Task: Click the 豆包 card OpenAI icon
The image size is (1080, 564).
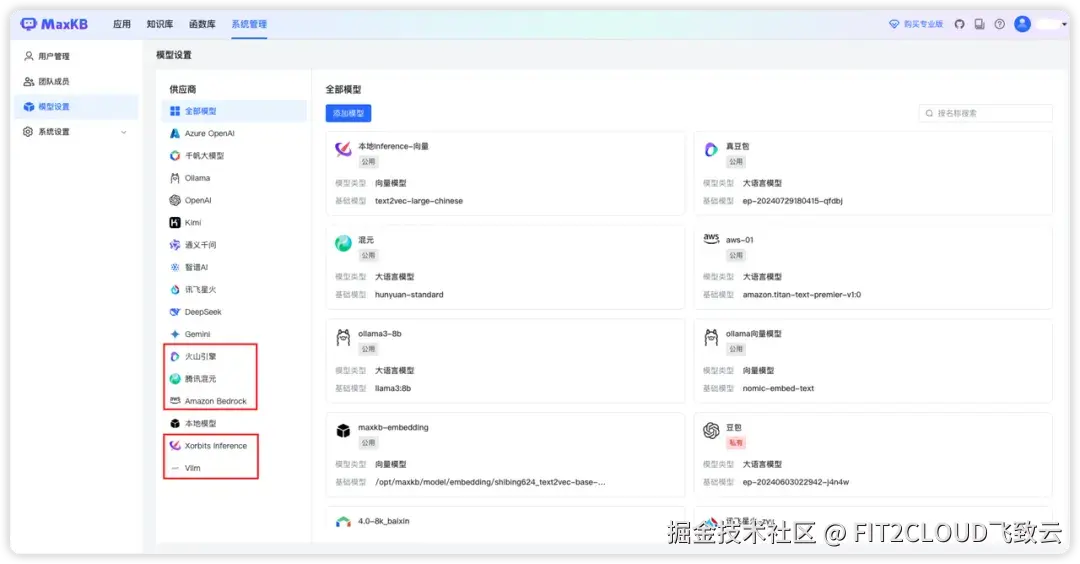Action: [711, 431]
